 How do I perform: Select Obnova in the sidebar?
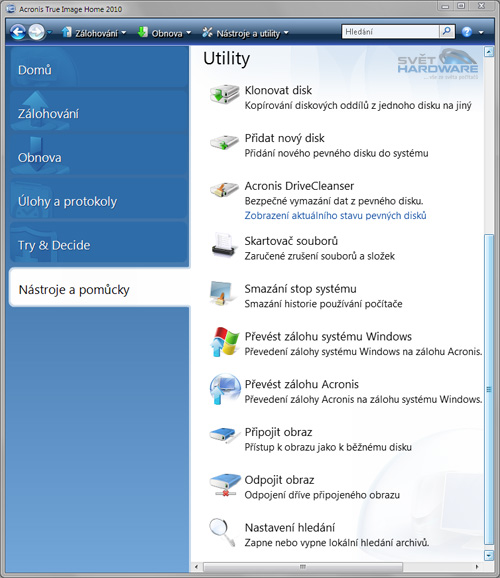tap(98, 155)
